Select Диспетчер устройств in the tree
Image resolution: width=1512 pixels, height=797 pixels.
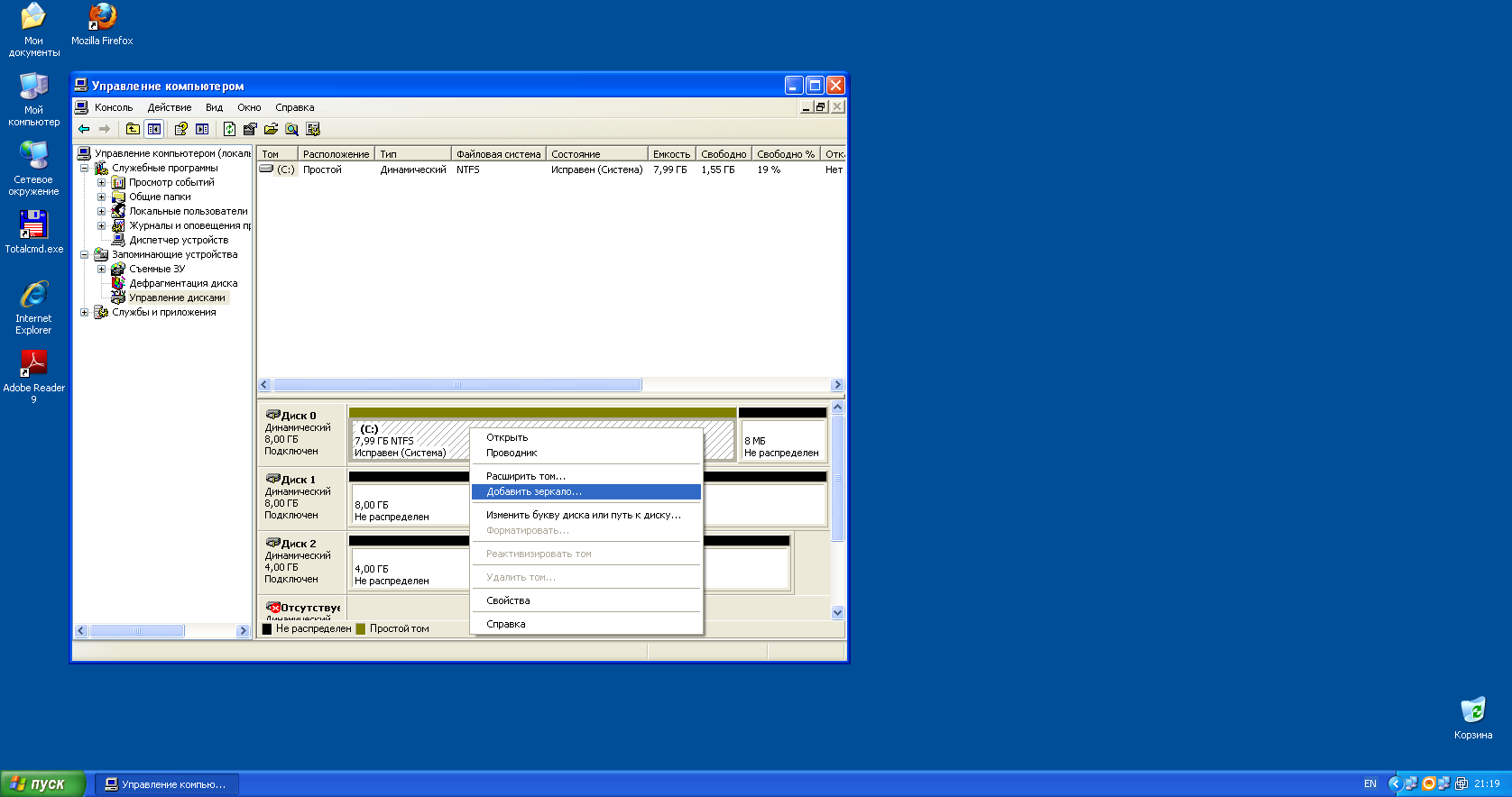[x=179, y=240]
